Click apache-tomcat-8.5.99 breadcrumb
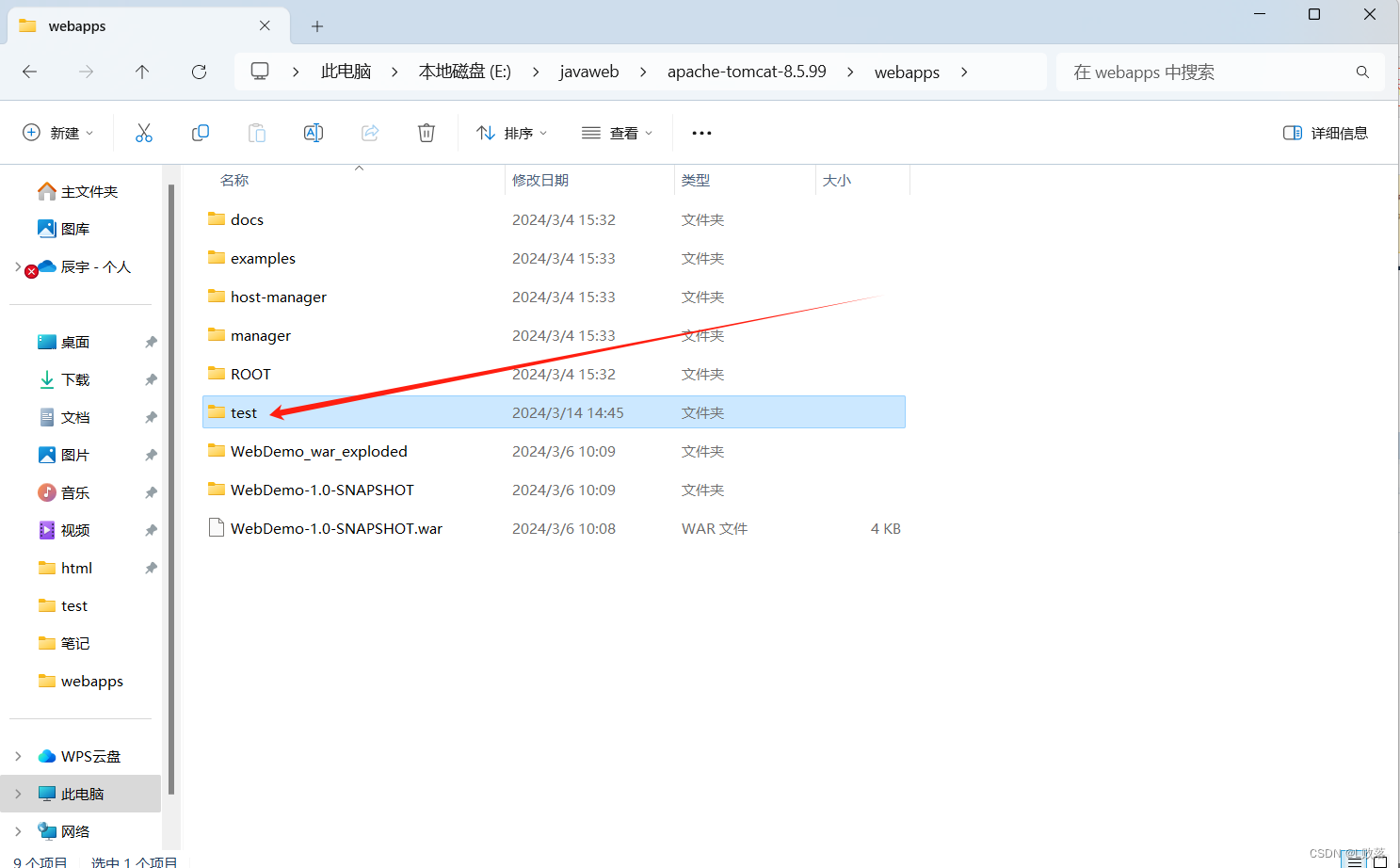Screen dimensions: 1400x868 [747, 72]
